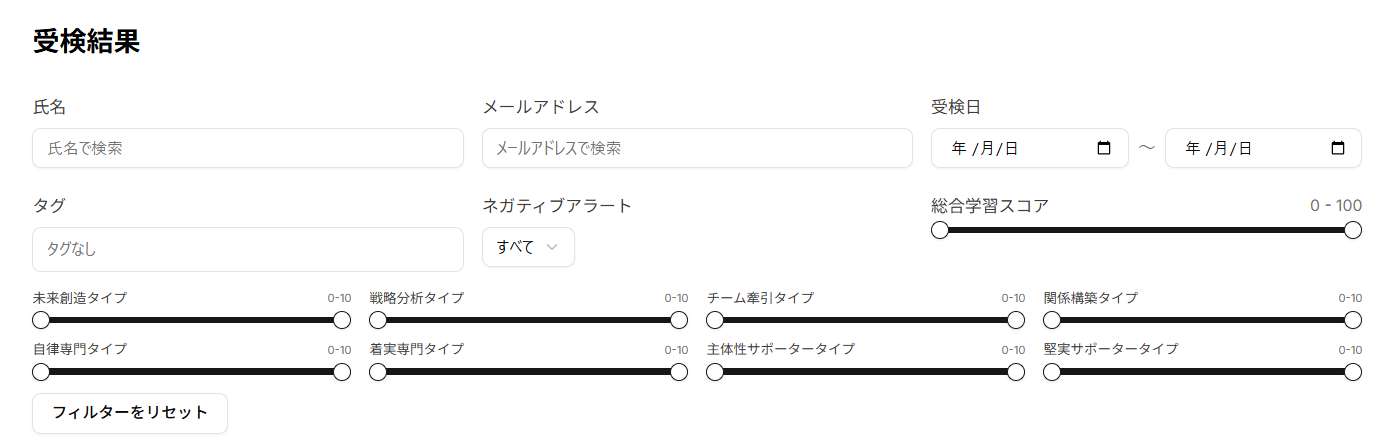Expand the ネガティブアラート dropdown
Viewport: 1397px width, 439px height.
click(528, 247)
